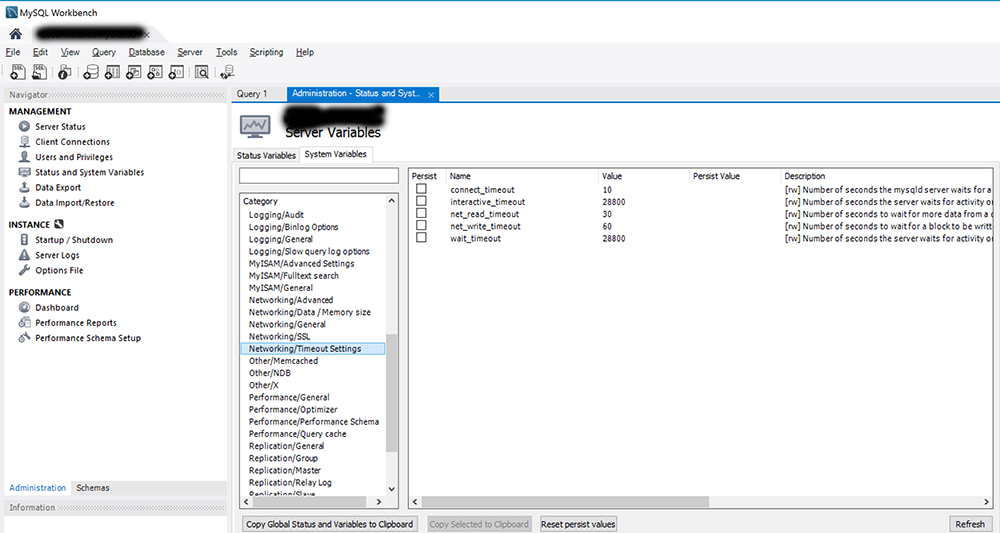1000x533 pixels.
Task: Open Performance Schema Setup
Action: point(88,338)
